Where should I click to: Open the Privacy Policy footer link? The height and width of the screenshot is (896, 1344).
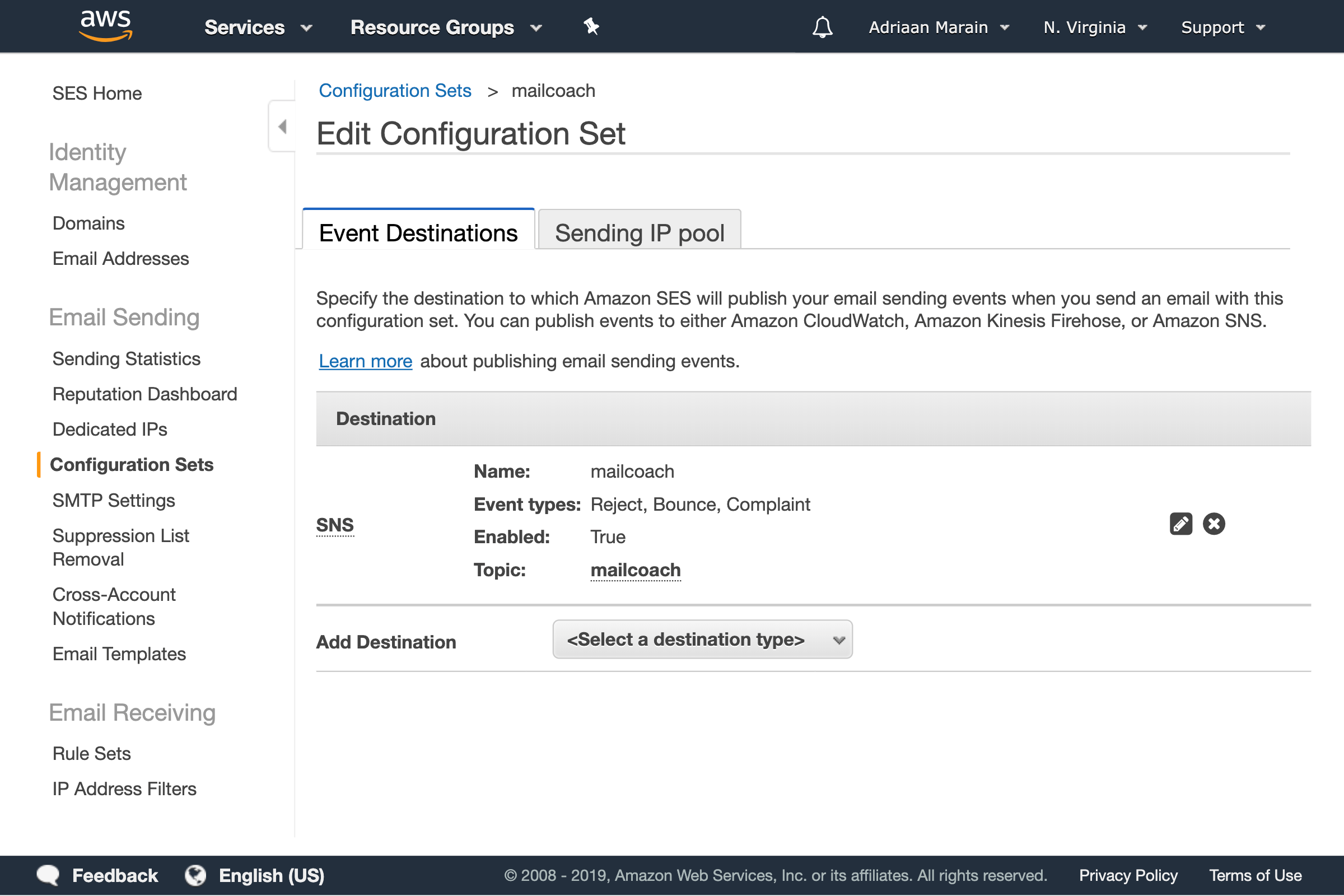pyautogui.click(x=1128, y=875)
